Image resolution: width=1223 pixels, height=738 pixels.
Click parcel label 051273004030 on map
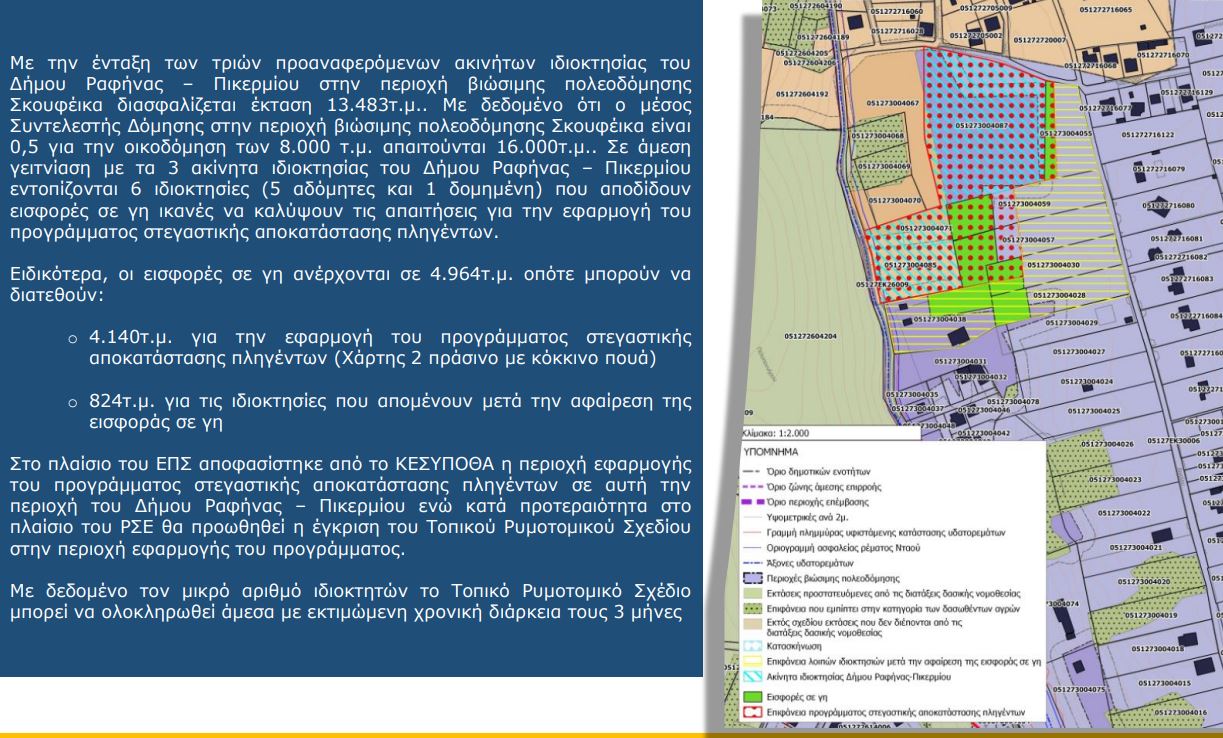tap(1054, 265)
